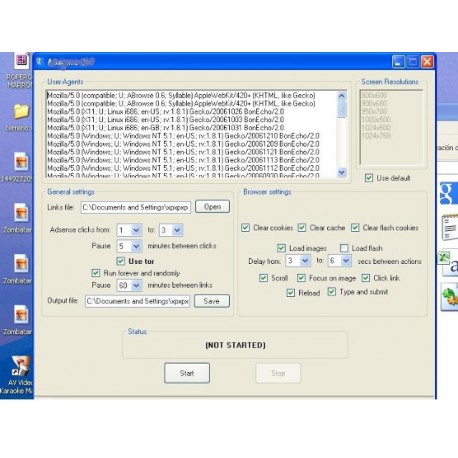Expand Delay from seconds dropdown
The width and height of the screenshot is (458, 458).
coord(305,261)
